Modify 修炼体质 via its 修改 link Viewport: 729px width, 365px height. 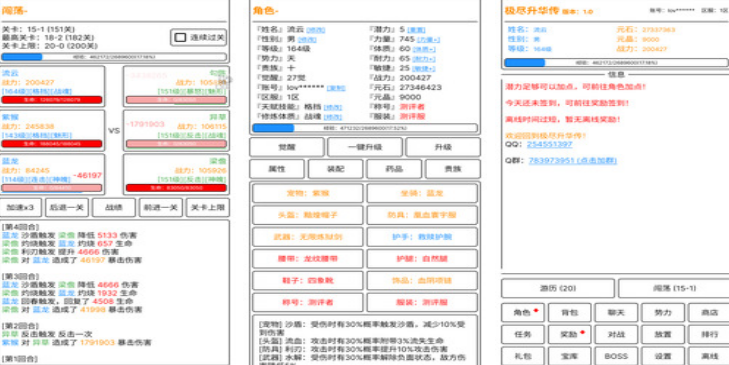click(x=332, y=117)
